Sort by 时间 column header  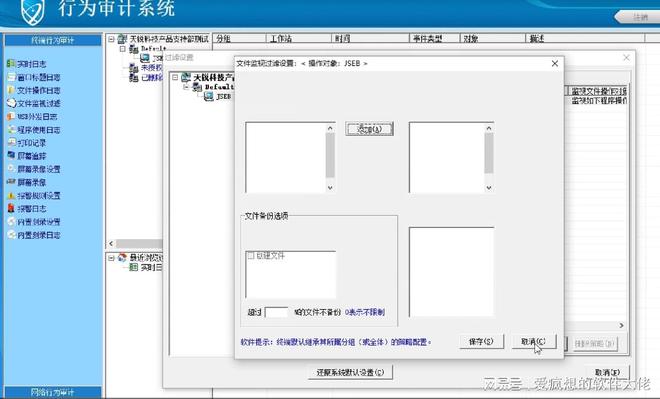(x=370, y=38)
